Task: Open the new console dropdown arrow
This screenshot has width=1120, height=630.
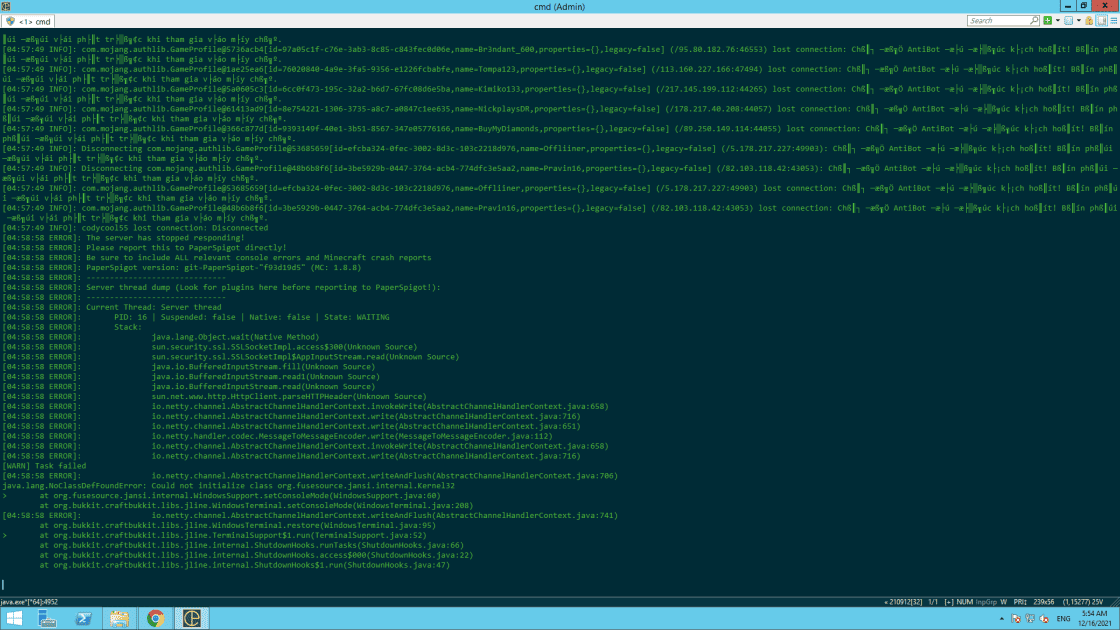Action: click(x=1058, y=21)
